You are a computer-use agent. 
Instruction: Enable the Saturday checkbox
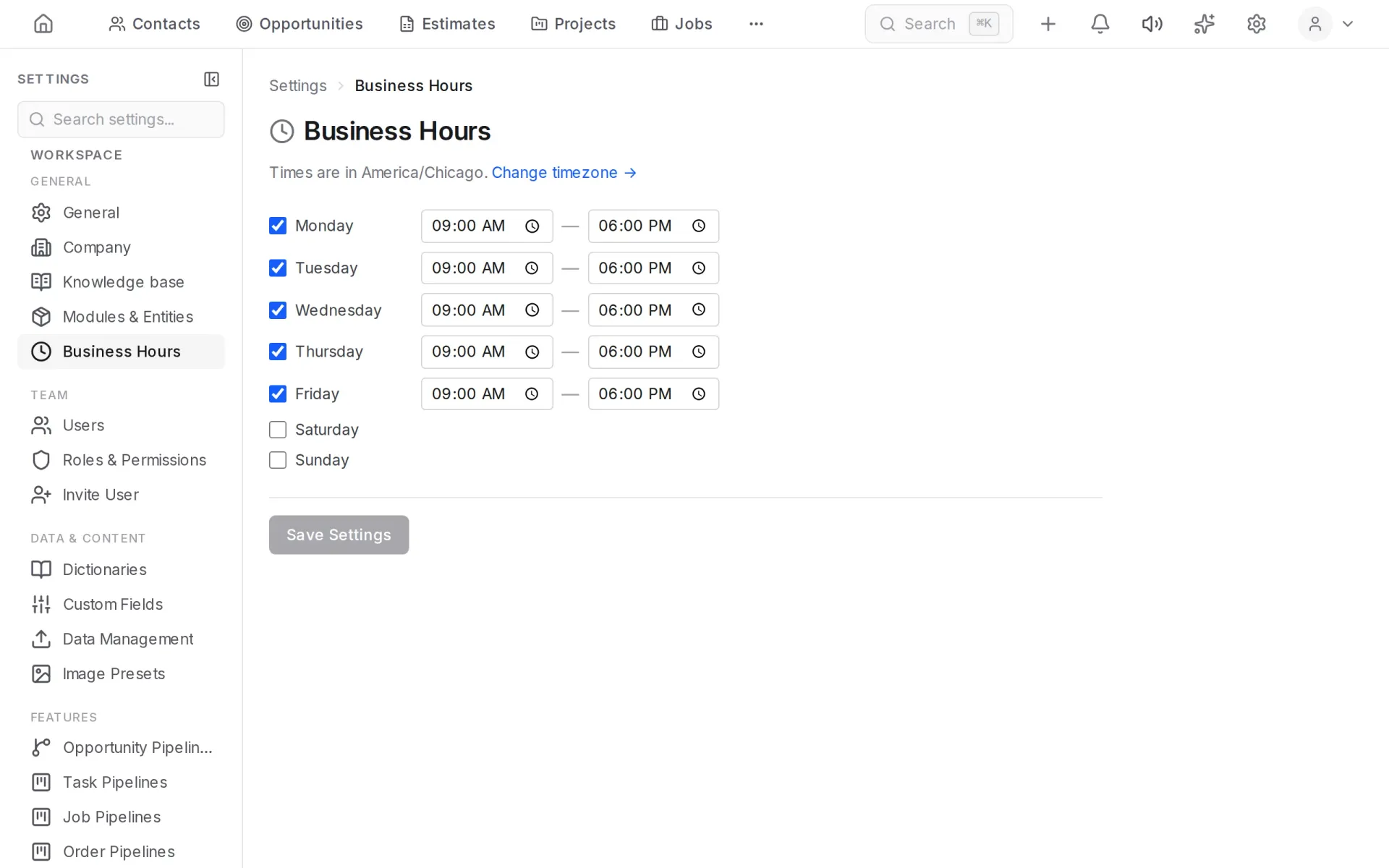[278, 430]
